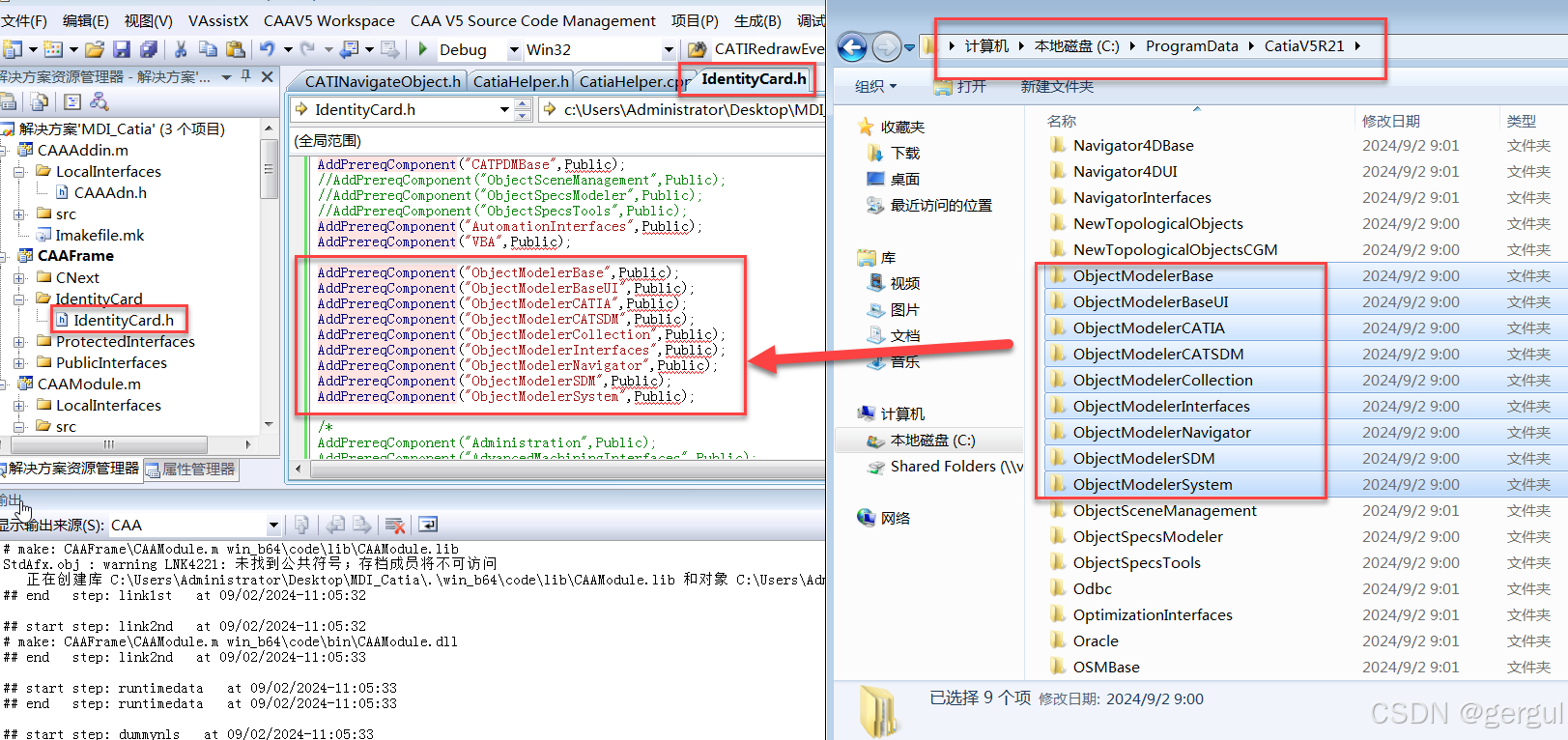Image resolution: width=1568 pixels, height=740 pixels.
Task: Close the Solution Explorer panel
Action: click(268, 76)
